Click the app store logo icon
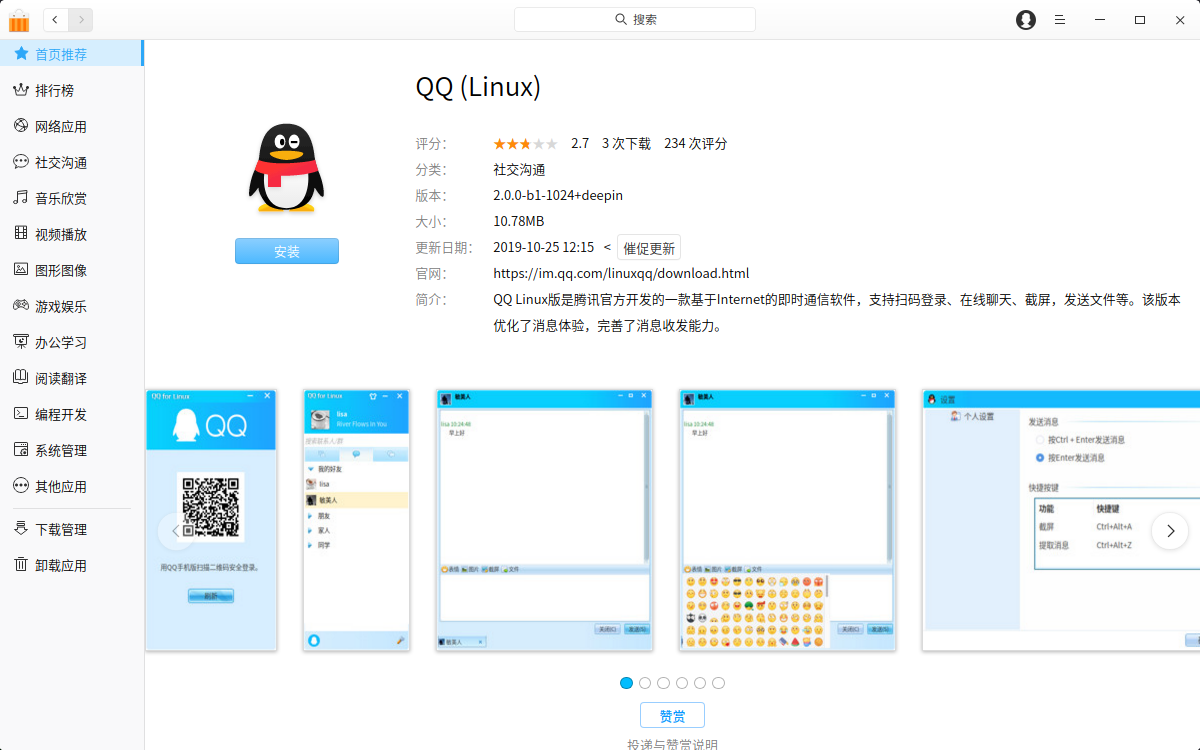 point(19,20)
